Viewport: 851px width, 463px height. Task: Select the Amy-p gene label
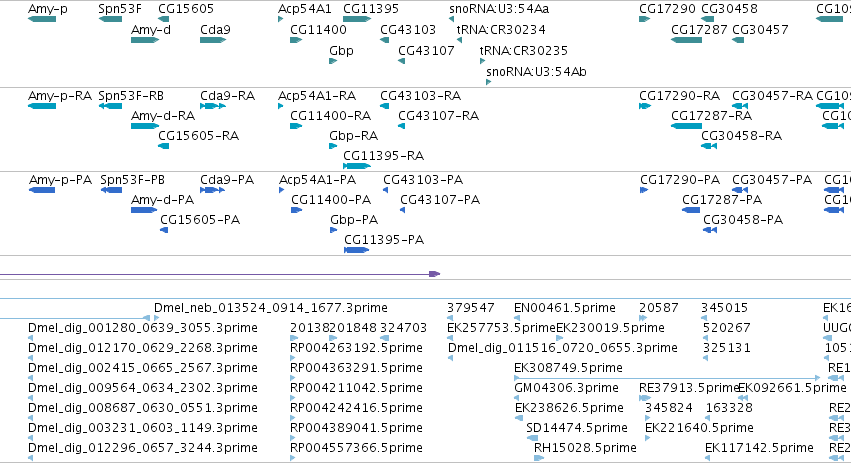click(x=48, y=9)
